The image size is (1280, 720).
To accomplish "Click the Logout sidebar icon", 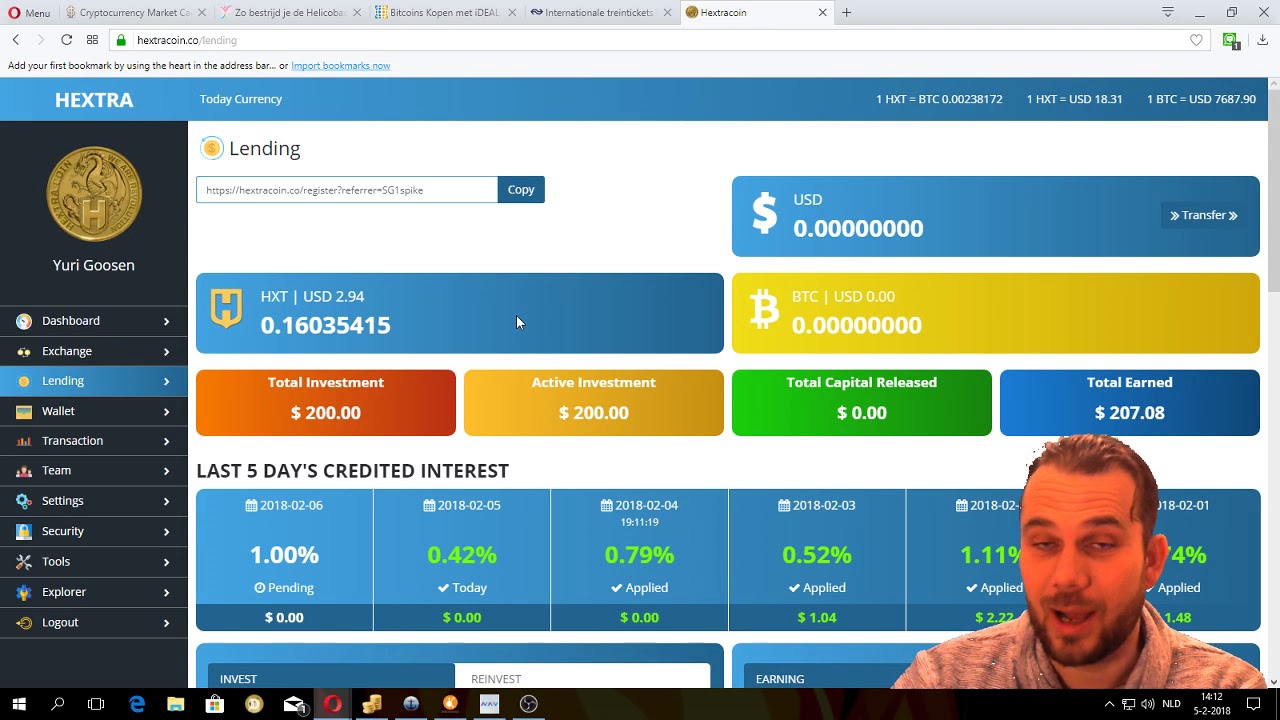I will tap(24, 622).
